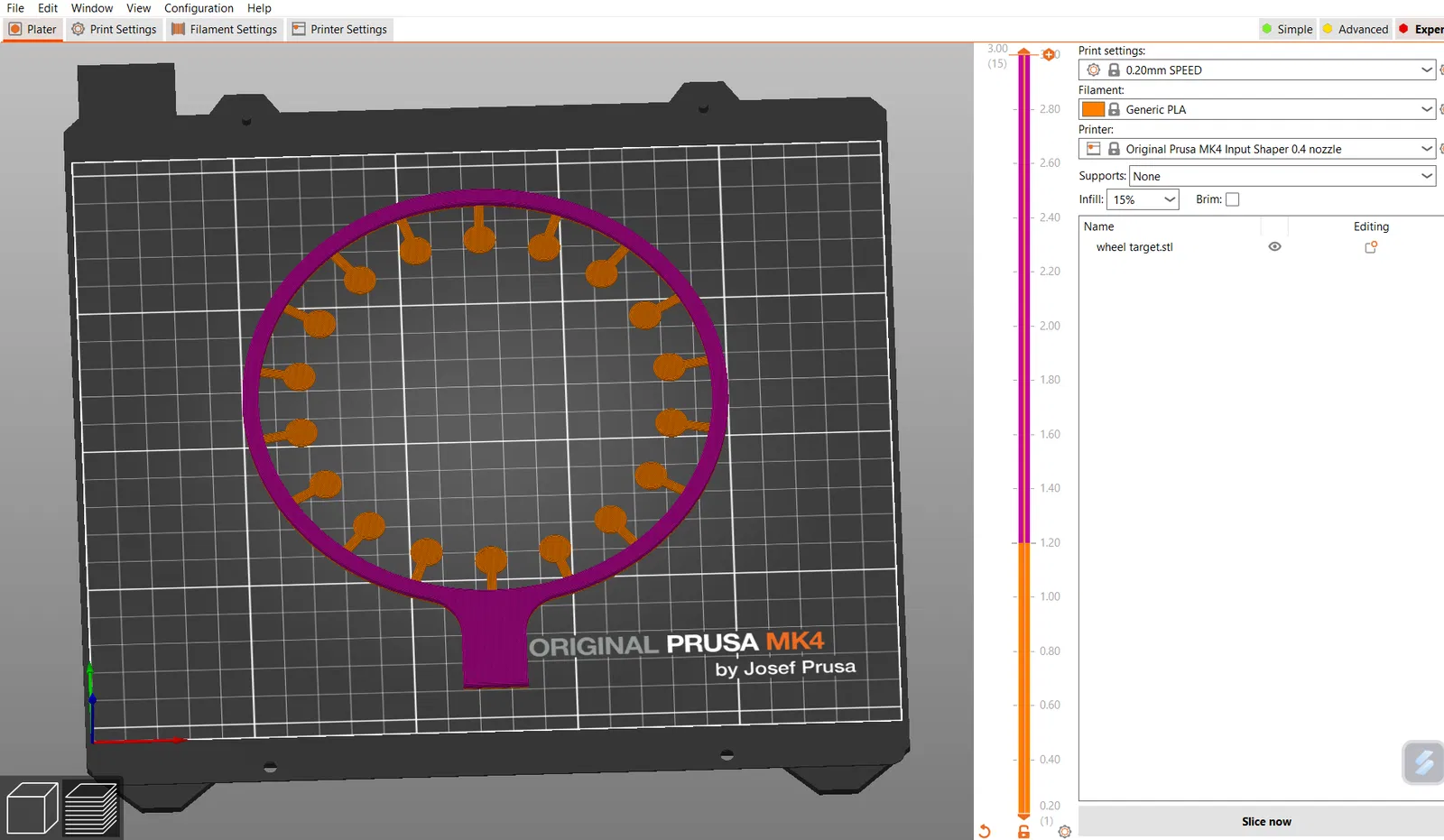The image size is (1444, 840).
Task: Click the "Print settings:" label
Action: tap(1112, 51)
